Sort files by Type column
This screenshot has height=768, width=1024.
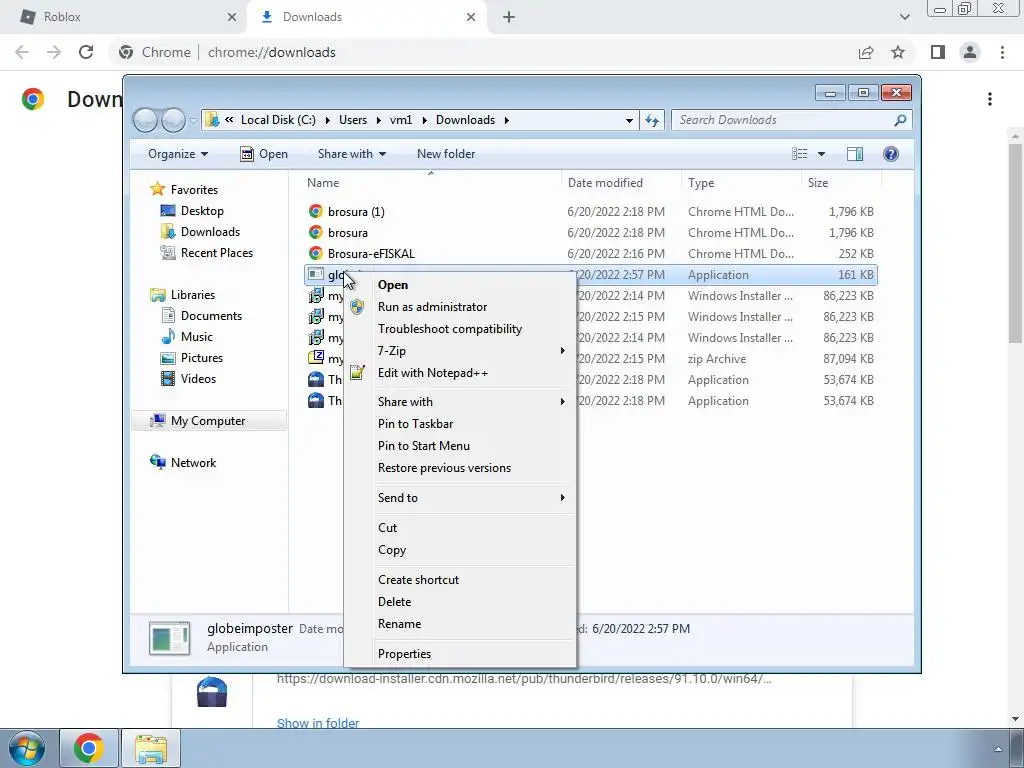pos(701,183)
